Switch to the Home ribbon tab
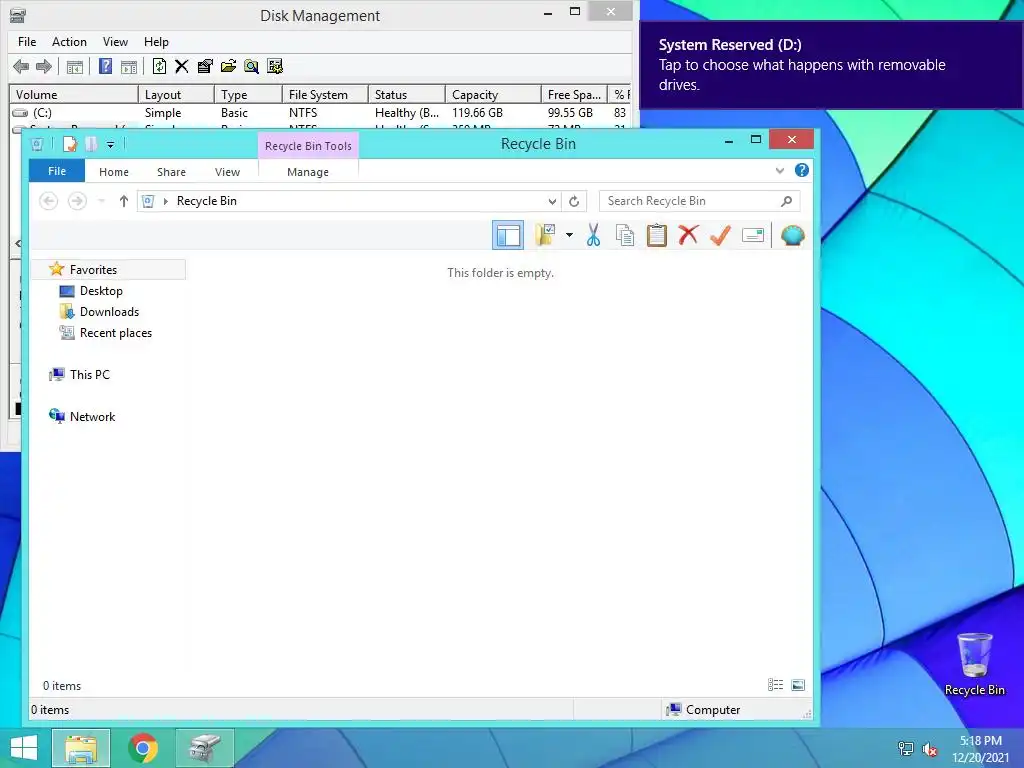 click(x=114, y=172)
